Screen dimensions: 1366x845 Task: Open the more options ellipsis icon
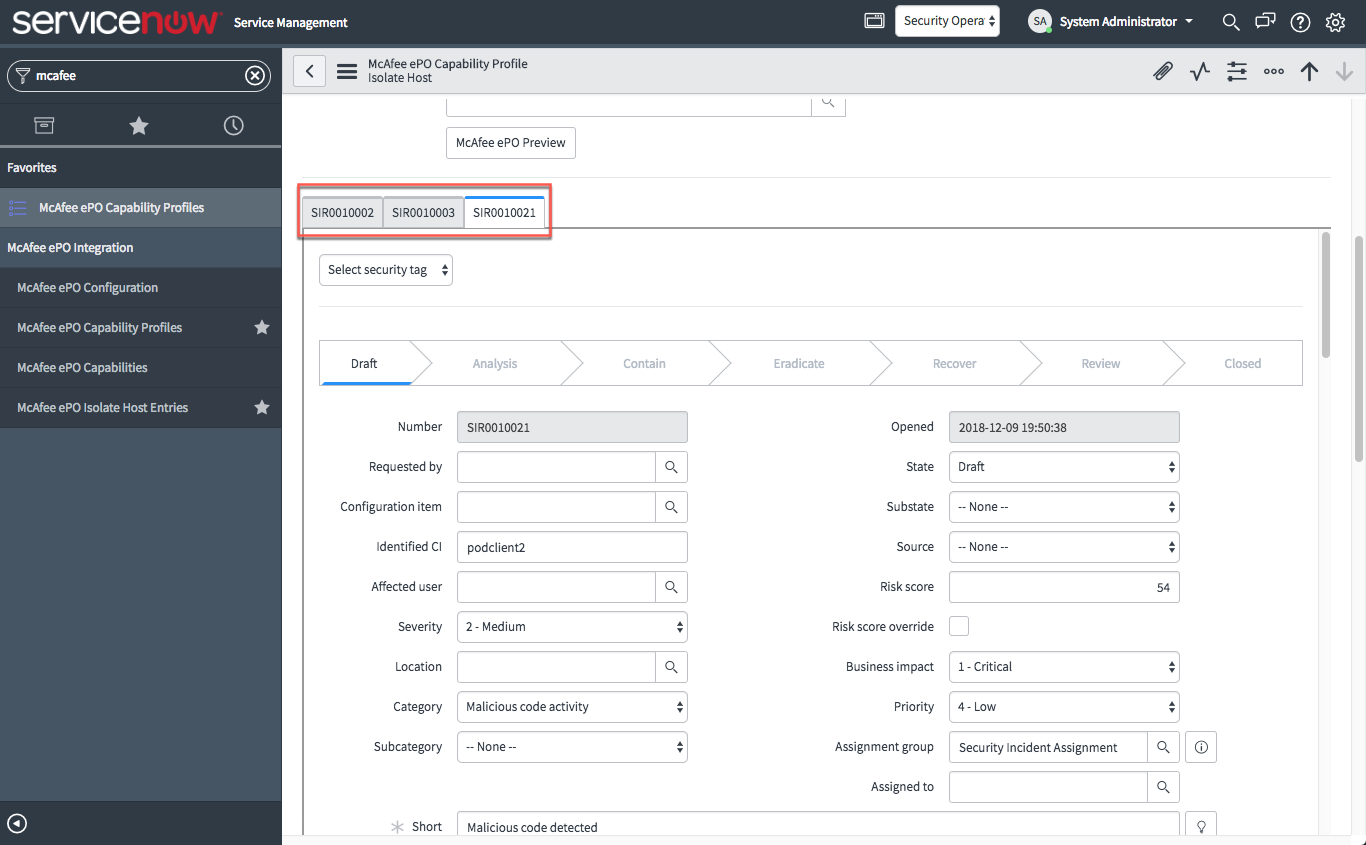pos(1274,71)
